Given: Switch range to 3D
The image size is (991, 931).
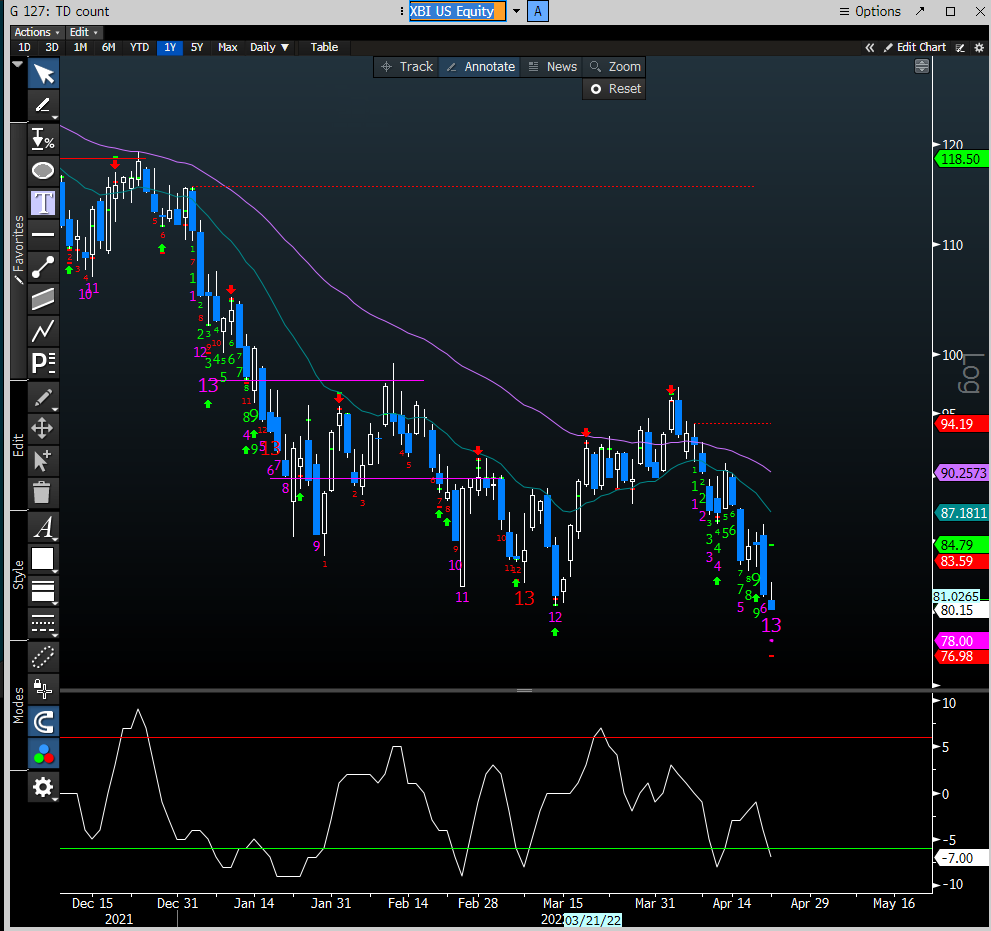Looking at the screenshot, I should coord(52,47).
